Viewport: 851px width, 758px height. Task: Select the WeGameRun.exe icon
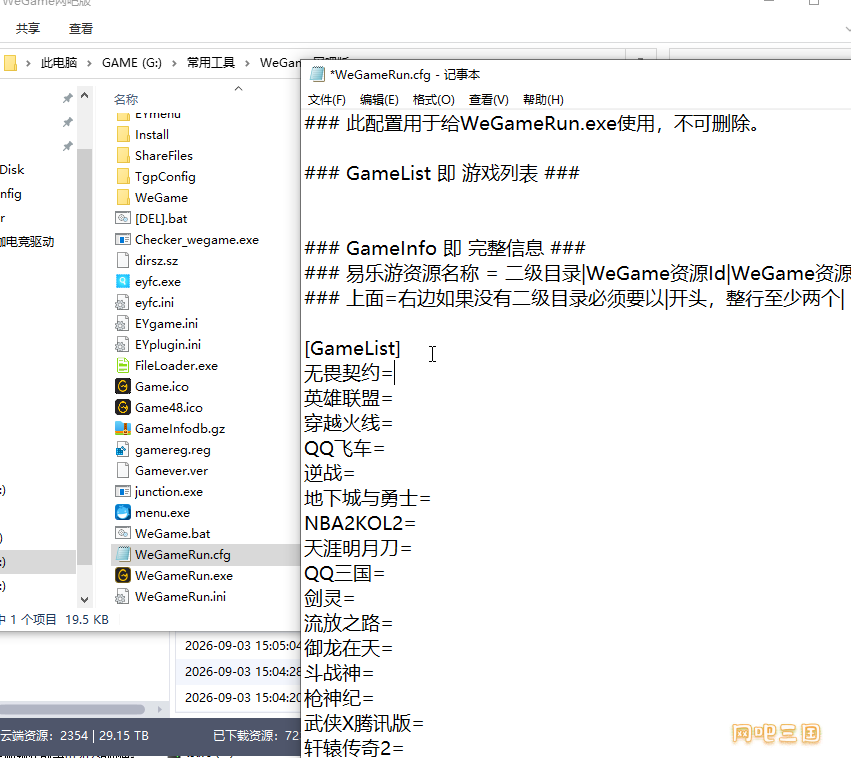[123, 576]
